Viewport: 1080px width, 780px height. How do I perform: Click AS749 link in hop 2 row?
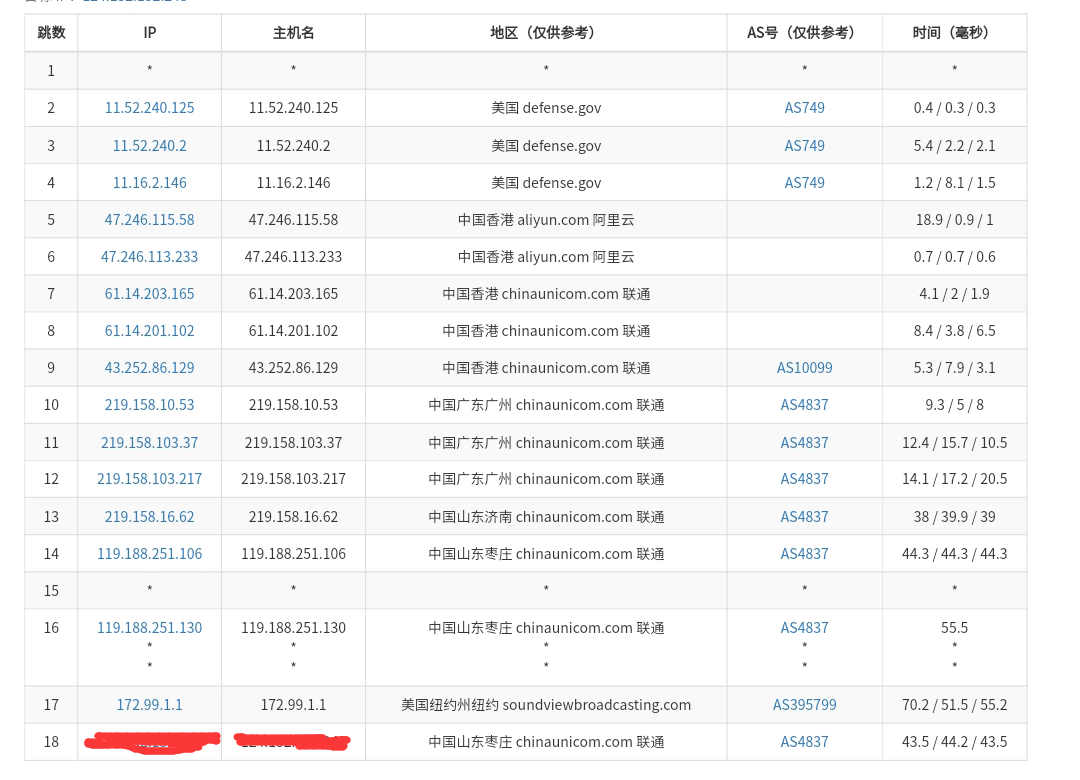pyautogui.click(x=804, y=108)
